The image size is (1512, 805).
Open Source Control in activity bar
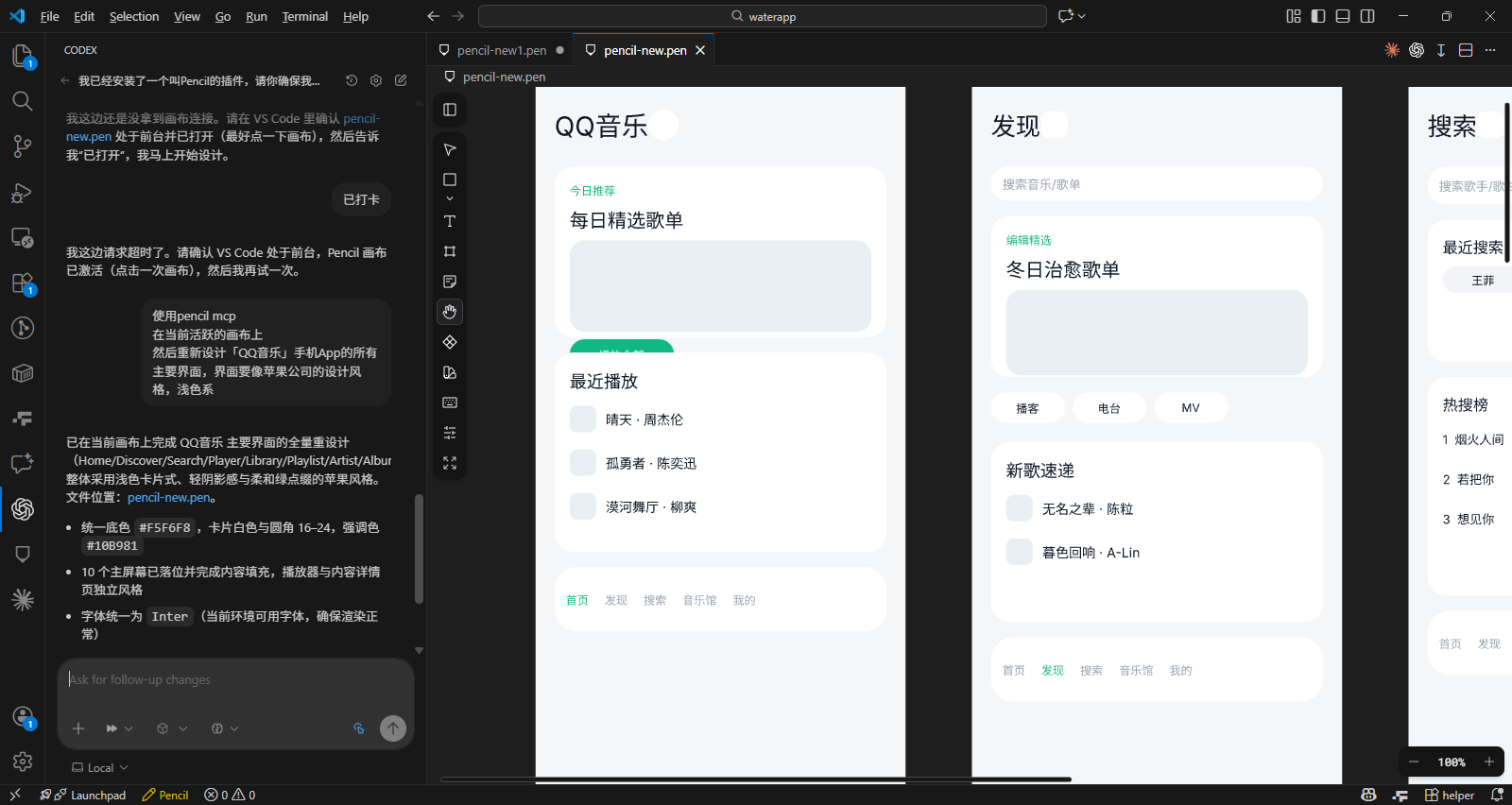(23, 146)
